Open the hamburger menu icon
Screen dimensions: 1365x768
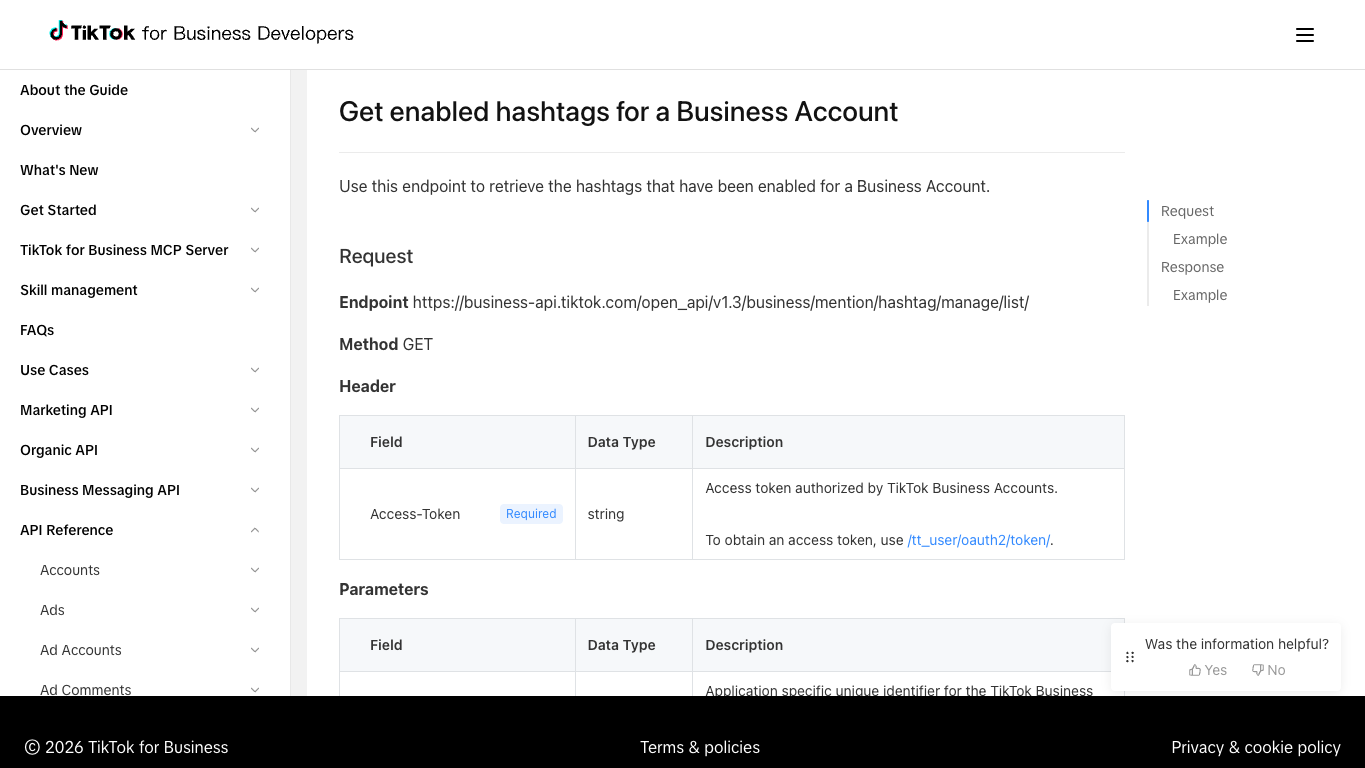coord(1304,35)
